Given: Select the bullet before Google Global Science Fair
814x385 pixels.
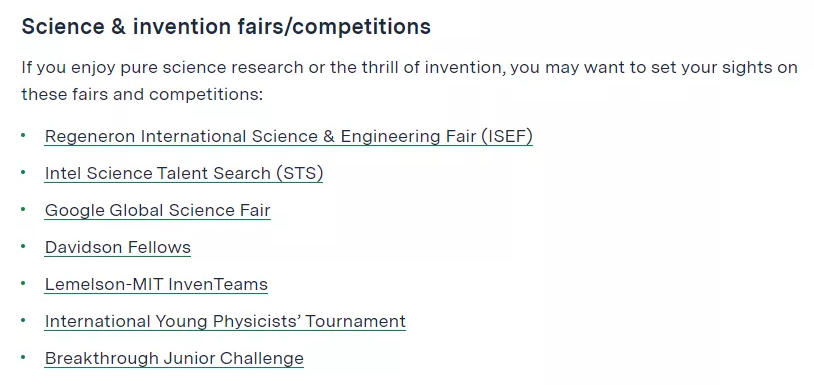Looking at the screenshot, I should [x=23, y=210].
